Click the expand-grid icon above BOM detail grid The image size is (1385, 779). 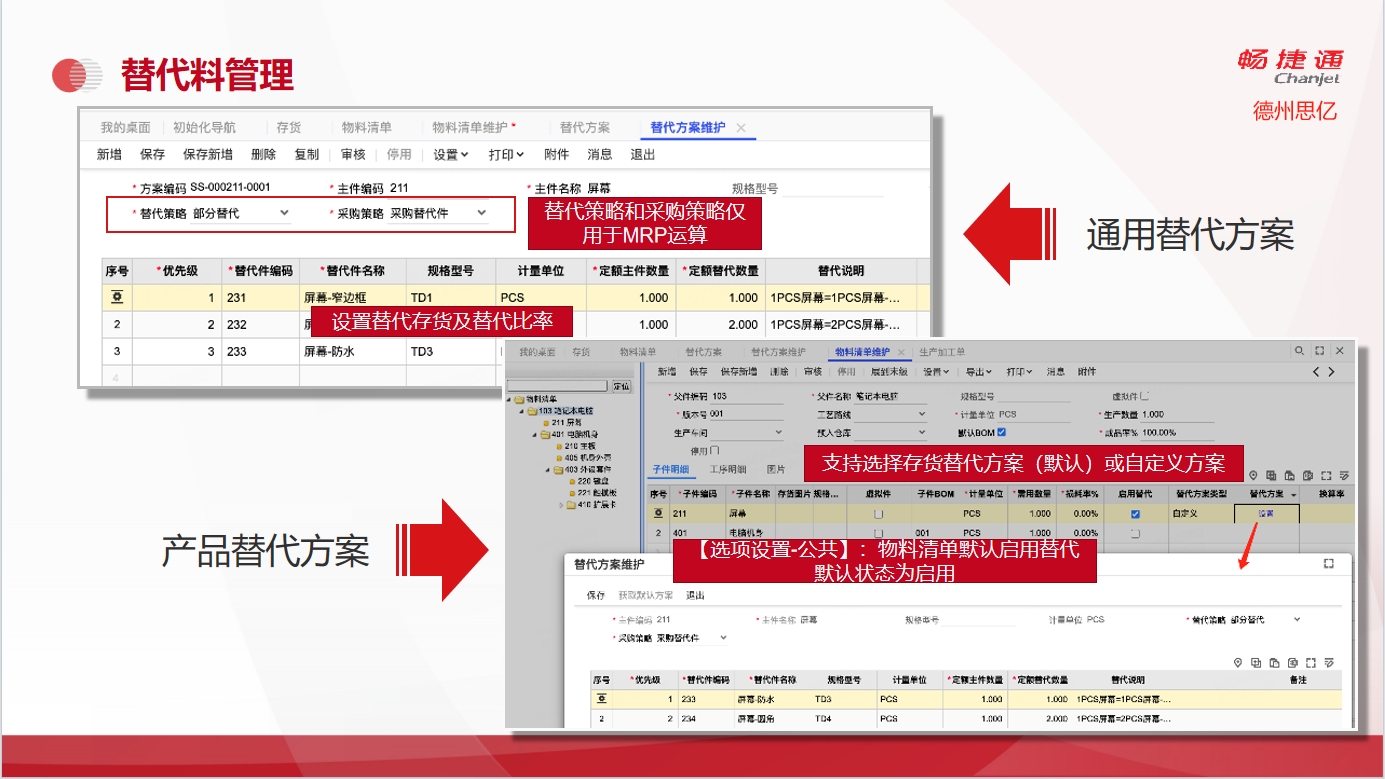(1326, 476)
